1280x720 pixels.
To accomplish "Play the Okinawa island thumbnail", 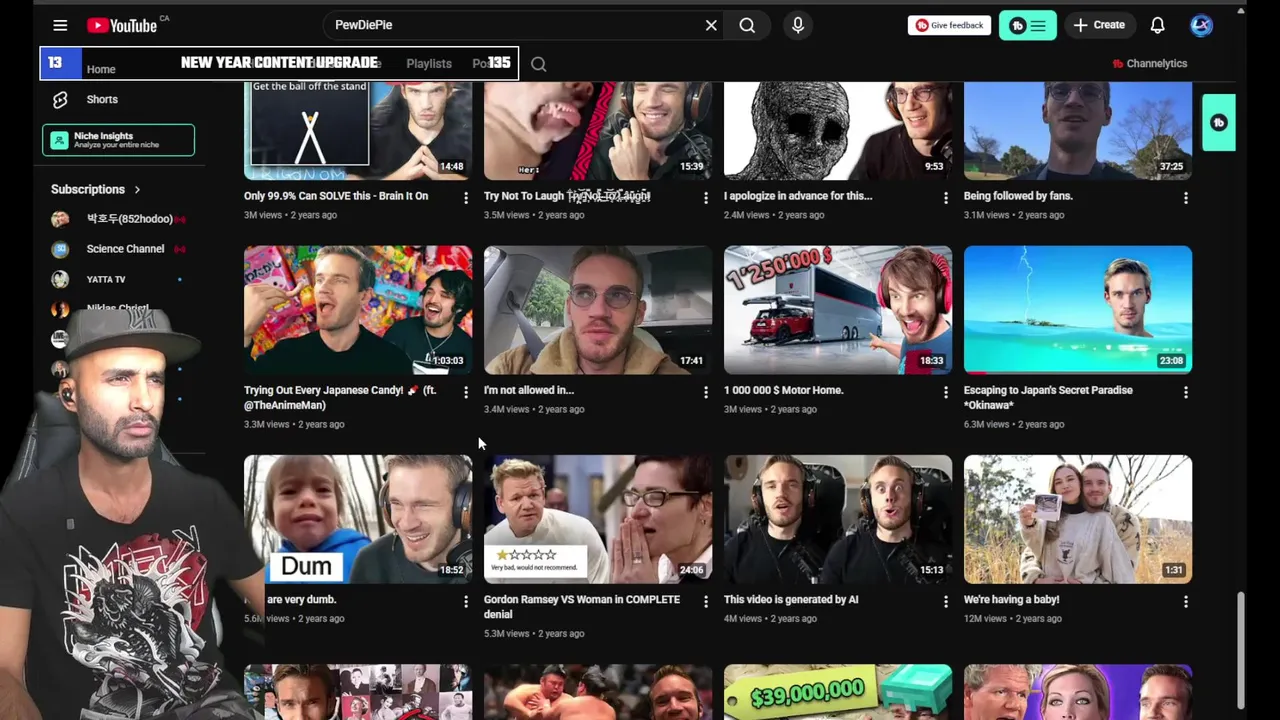I will pyautogui.click(x=1078, y=310).
